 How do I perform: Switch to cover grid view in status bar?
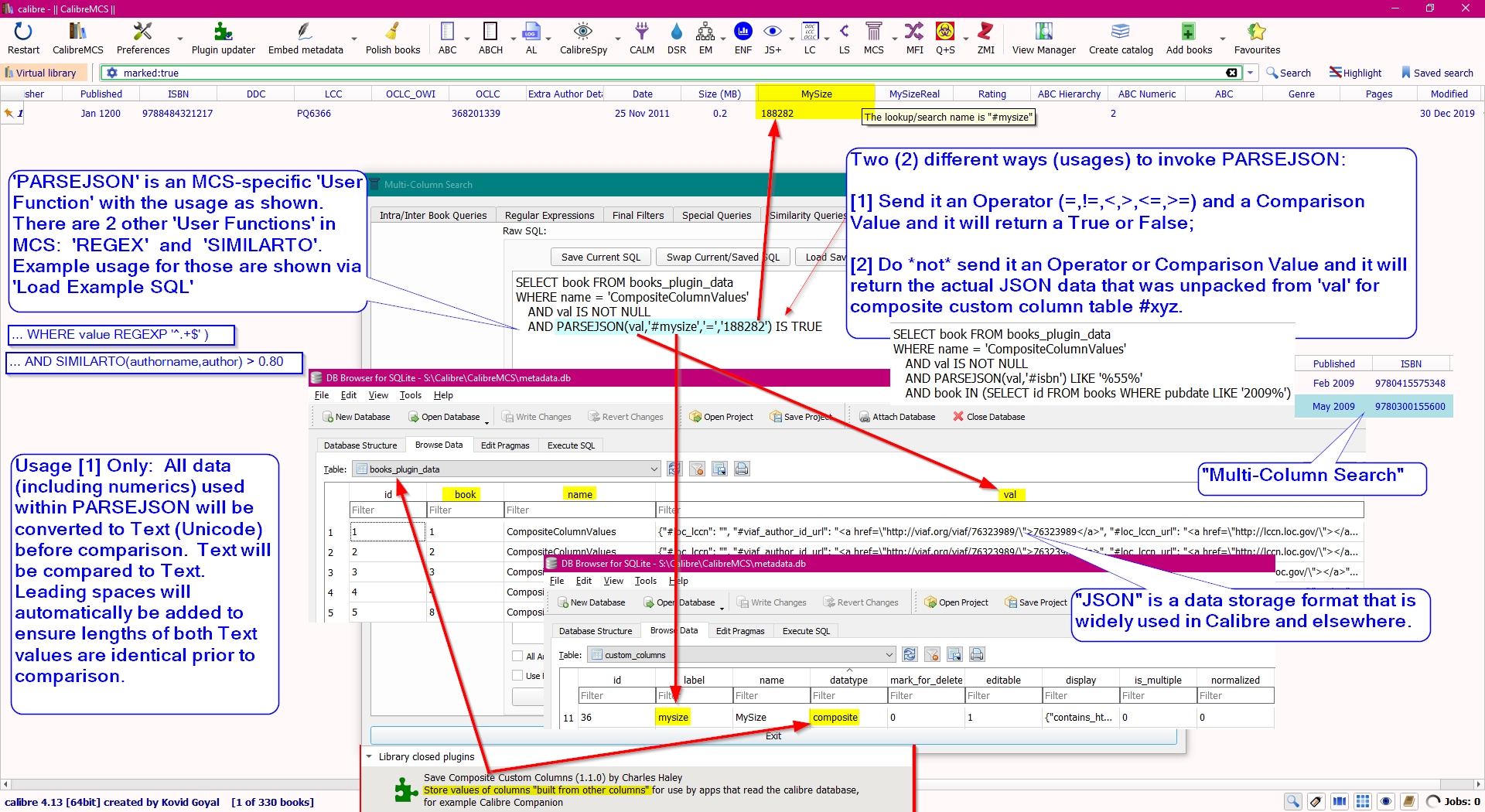[x=1363, y=802]
